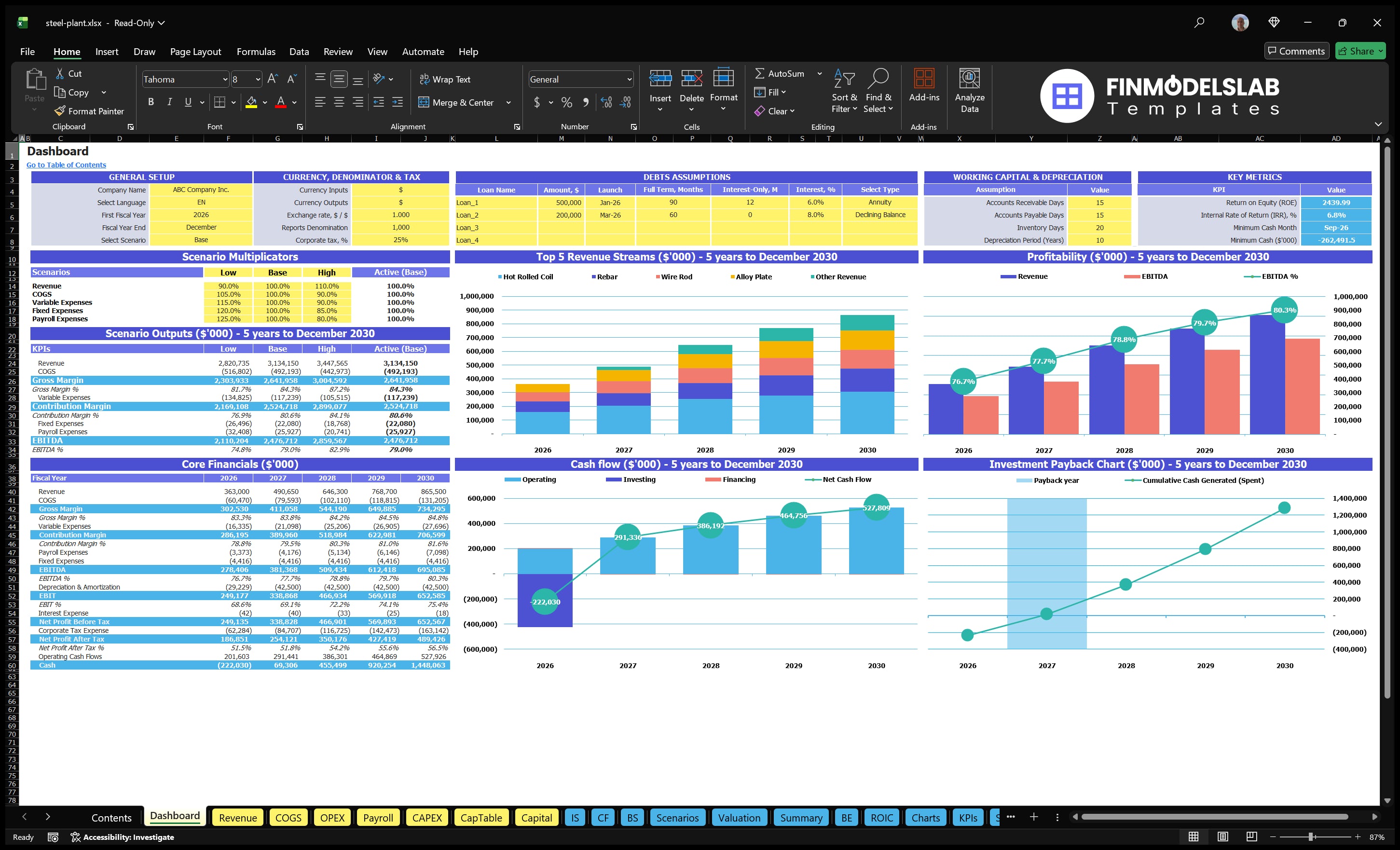
Task: Click Find & Select
Action: click(878, 91)
